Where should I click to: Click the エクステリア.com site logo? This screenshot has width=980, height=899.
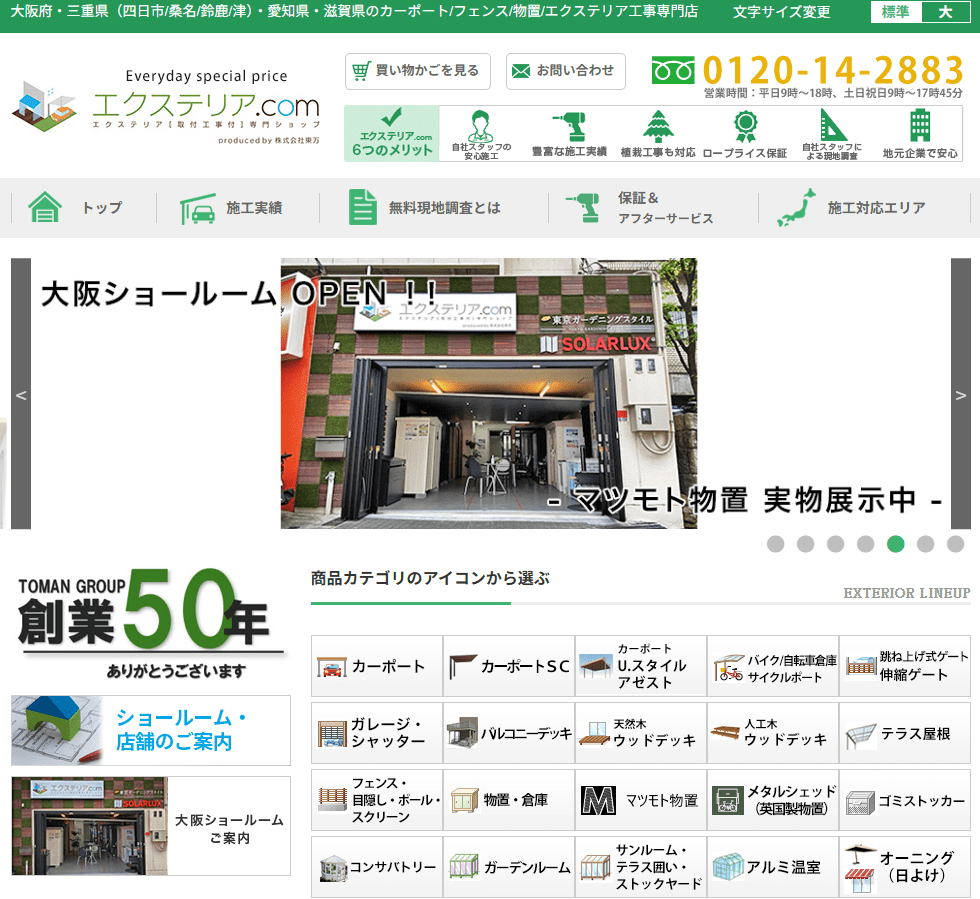click(166, 107)
